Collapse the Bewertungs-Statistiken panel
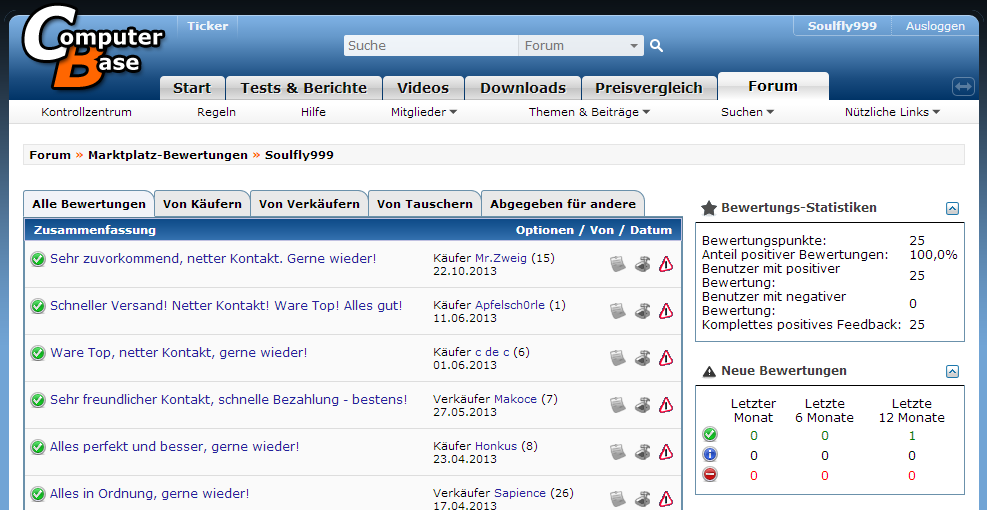Screen dimensions: 987x510 coord(952,208)
